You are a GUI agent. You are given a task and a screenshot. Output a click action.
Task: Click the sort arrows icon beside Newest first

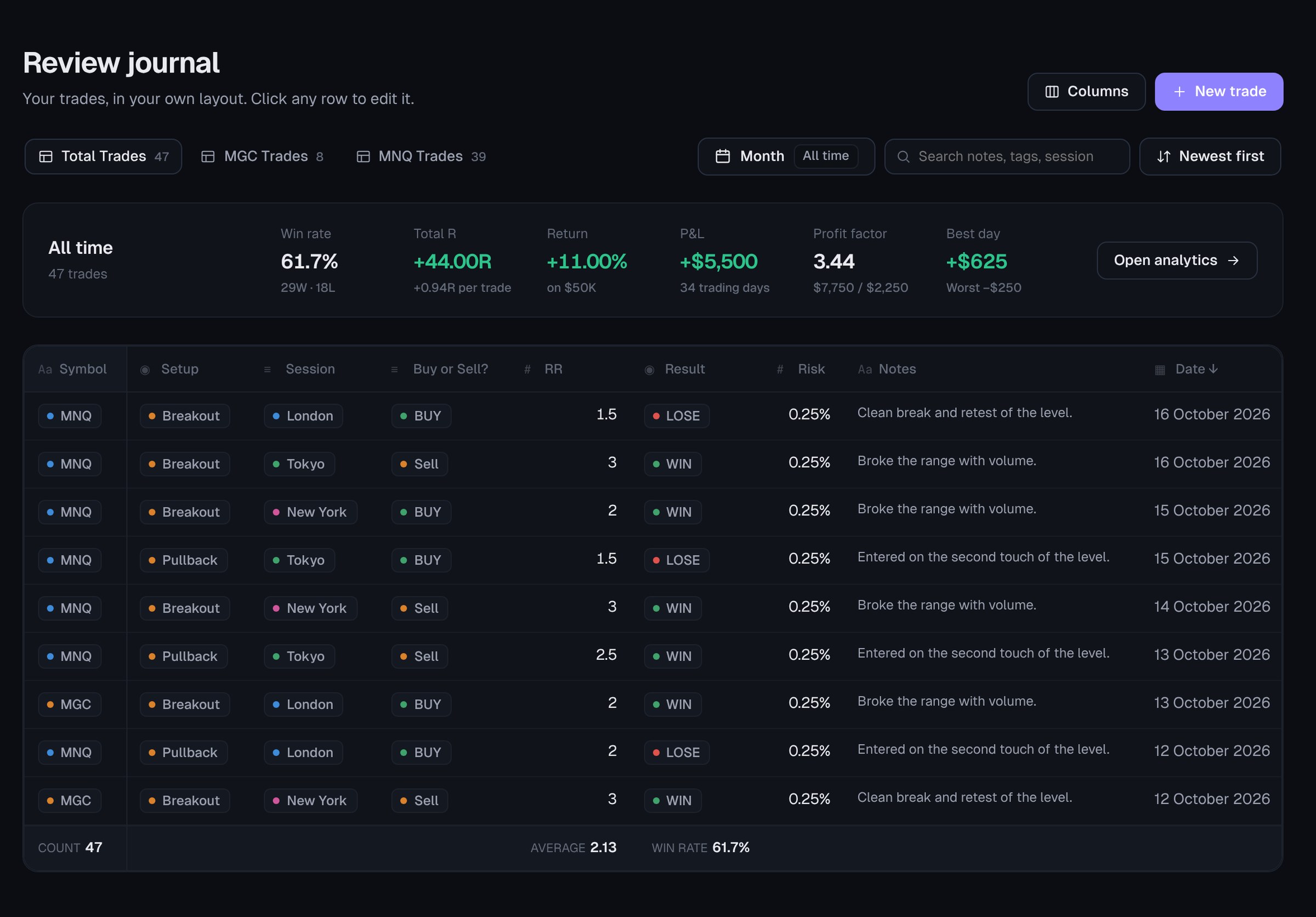point(1163,156)
